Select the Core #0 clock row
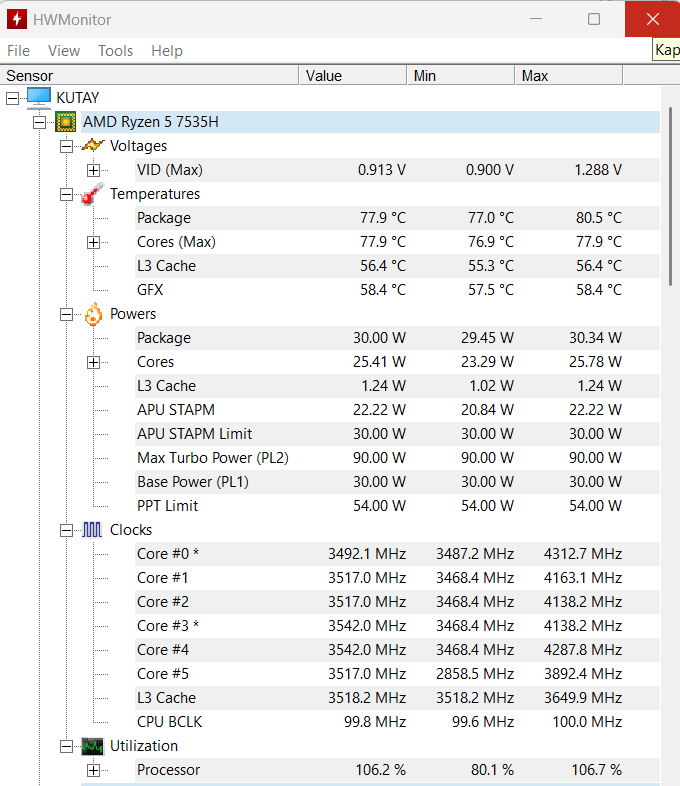This screenshot has width=680, height=786. point(397,554)
